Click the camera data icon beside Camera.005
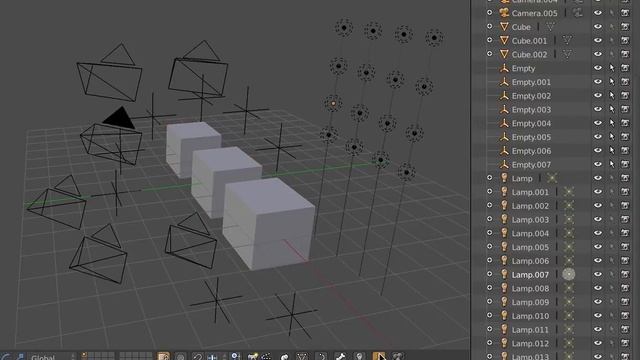Viewport: 640px width, 360px height. [577, 13]
